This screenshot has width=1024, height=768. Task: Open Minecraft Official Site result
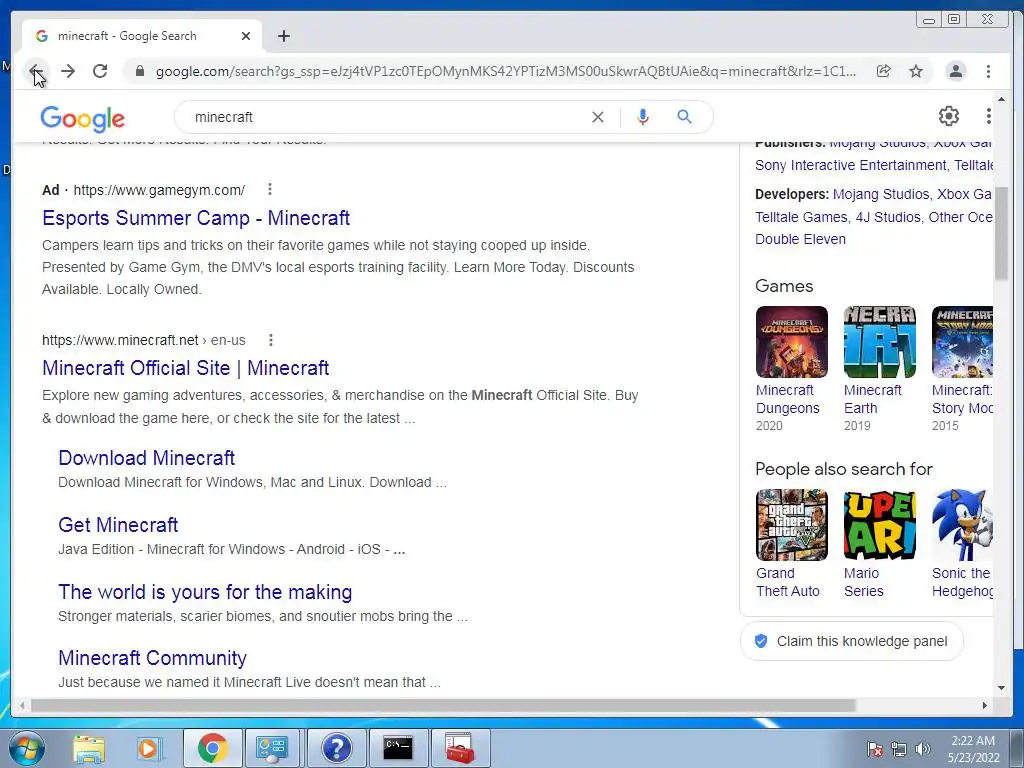click(x=185, y=368)
